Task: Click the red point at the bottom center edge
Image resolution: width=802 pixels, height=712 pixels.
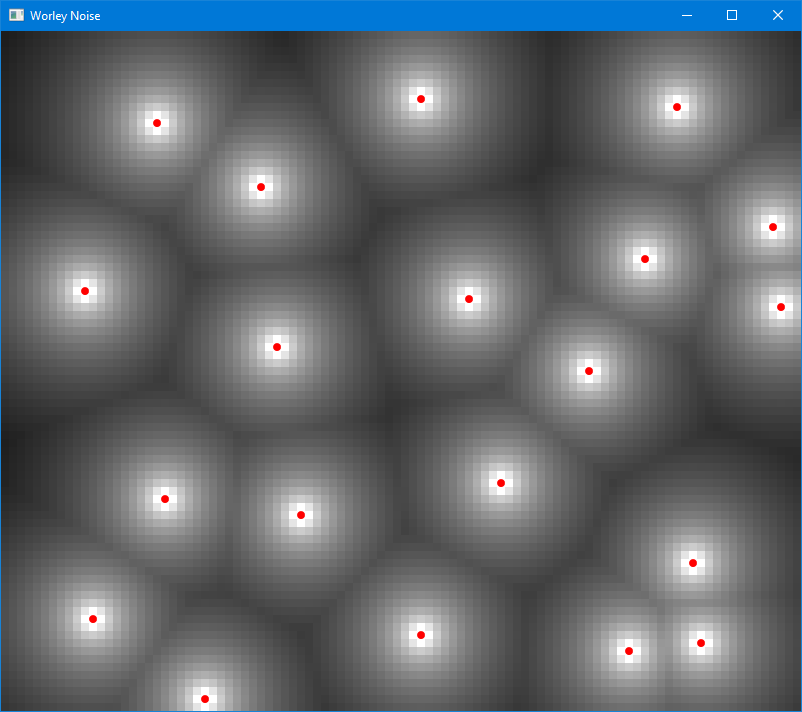Action: click(205, 698)
